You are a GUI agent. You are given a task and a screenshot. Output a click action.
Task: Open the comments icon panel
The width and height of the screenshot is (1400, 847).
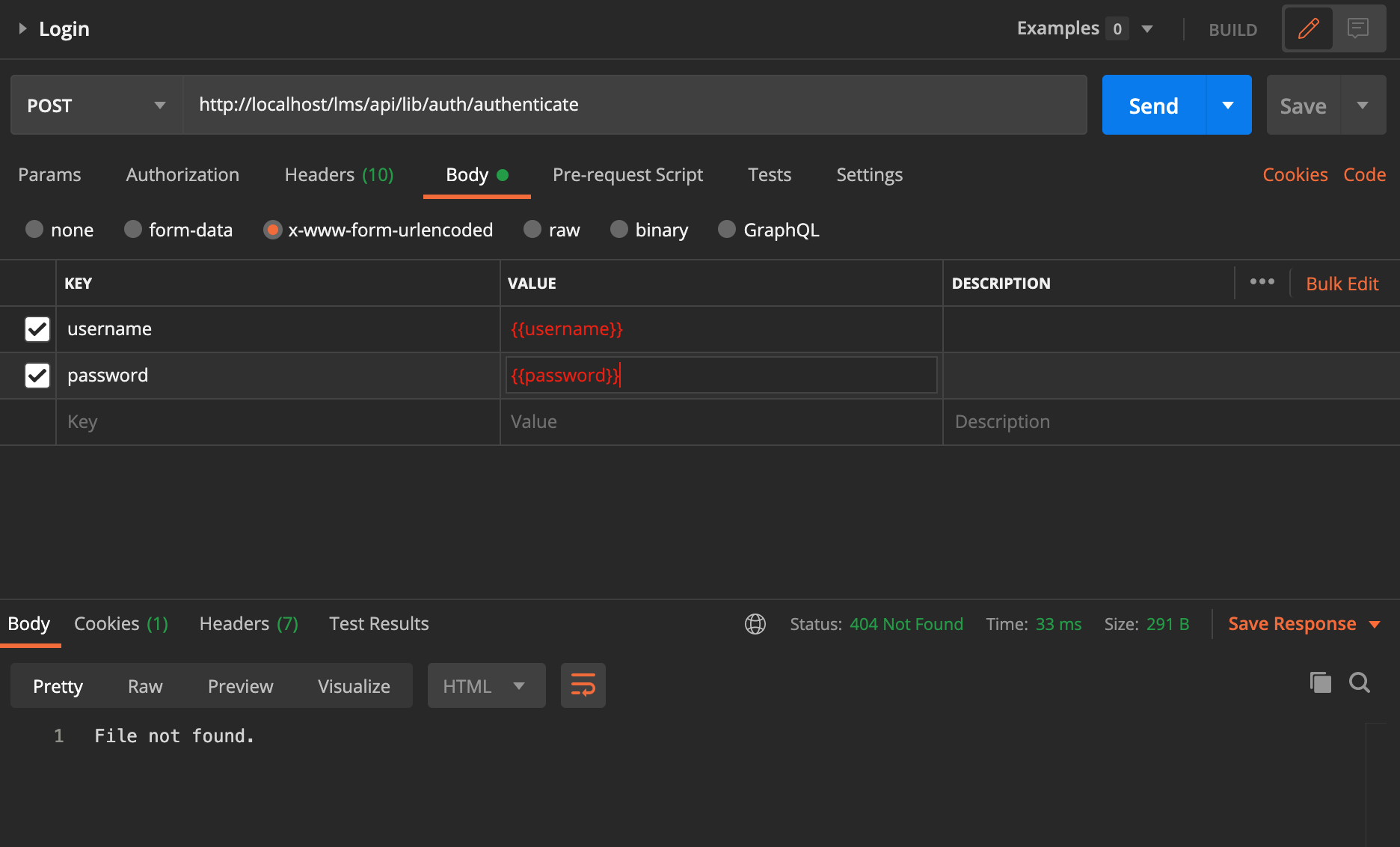pos(1358,29)
